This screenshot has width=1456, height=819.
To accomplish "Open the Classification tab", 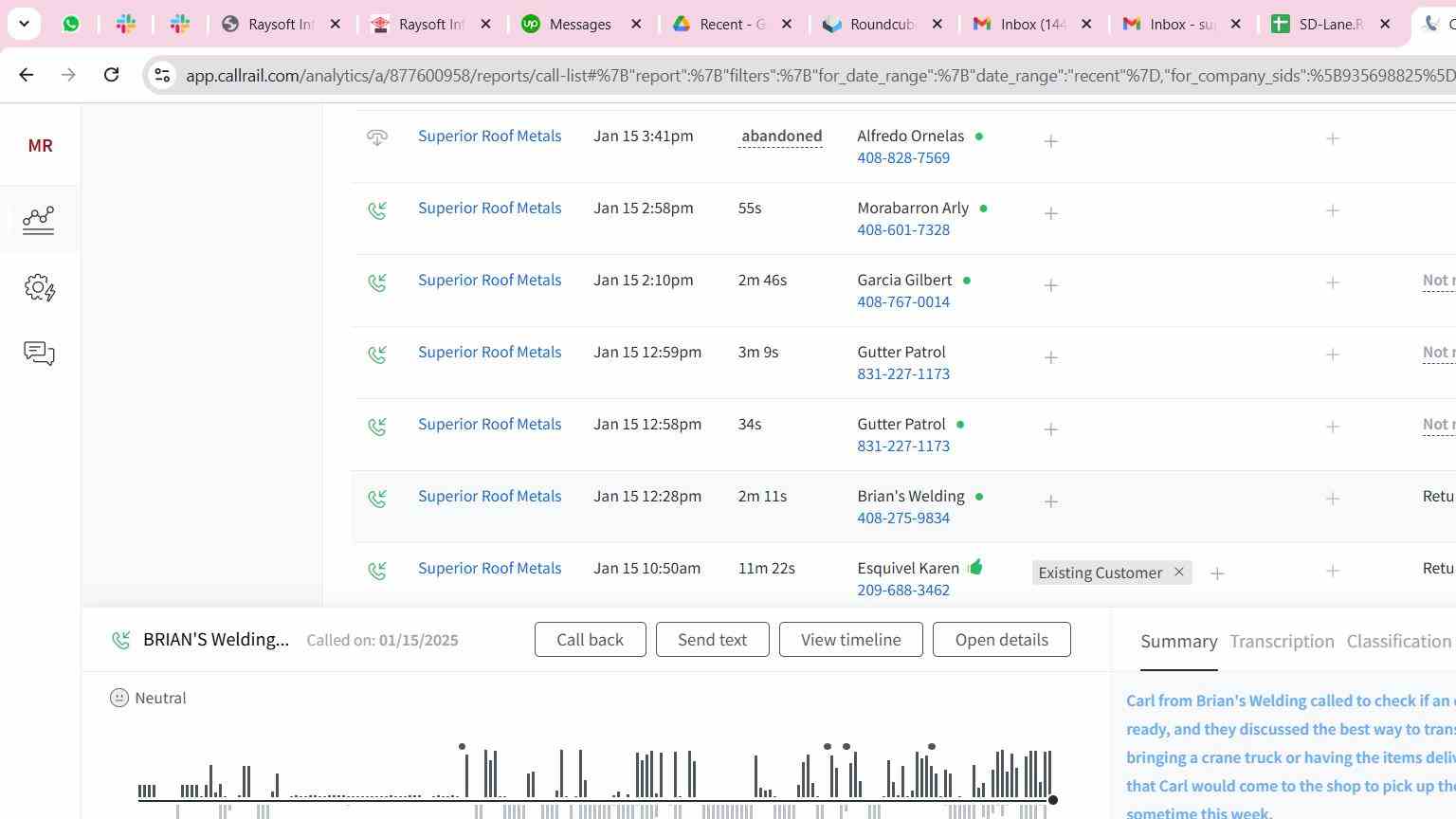I will (1399, 642).
